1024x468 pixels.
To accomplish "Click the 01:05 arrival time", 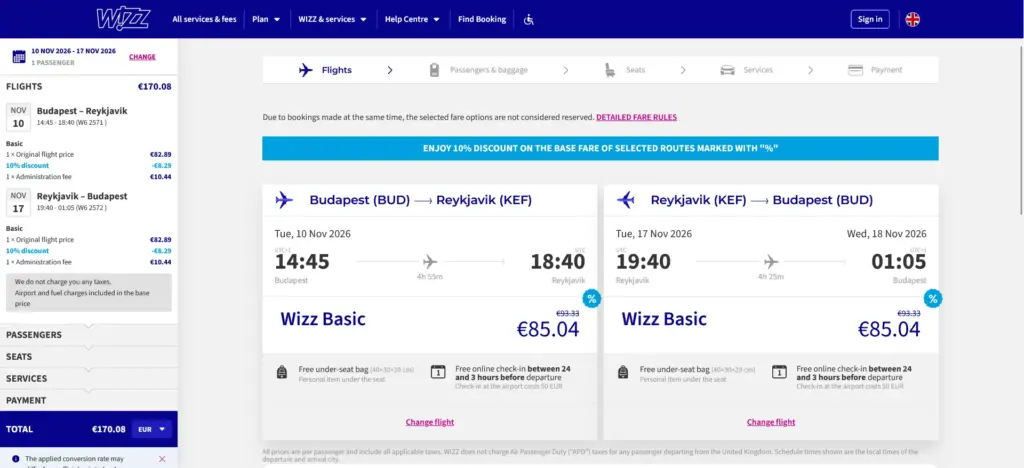I will click(899, 262).
